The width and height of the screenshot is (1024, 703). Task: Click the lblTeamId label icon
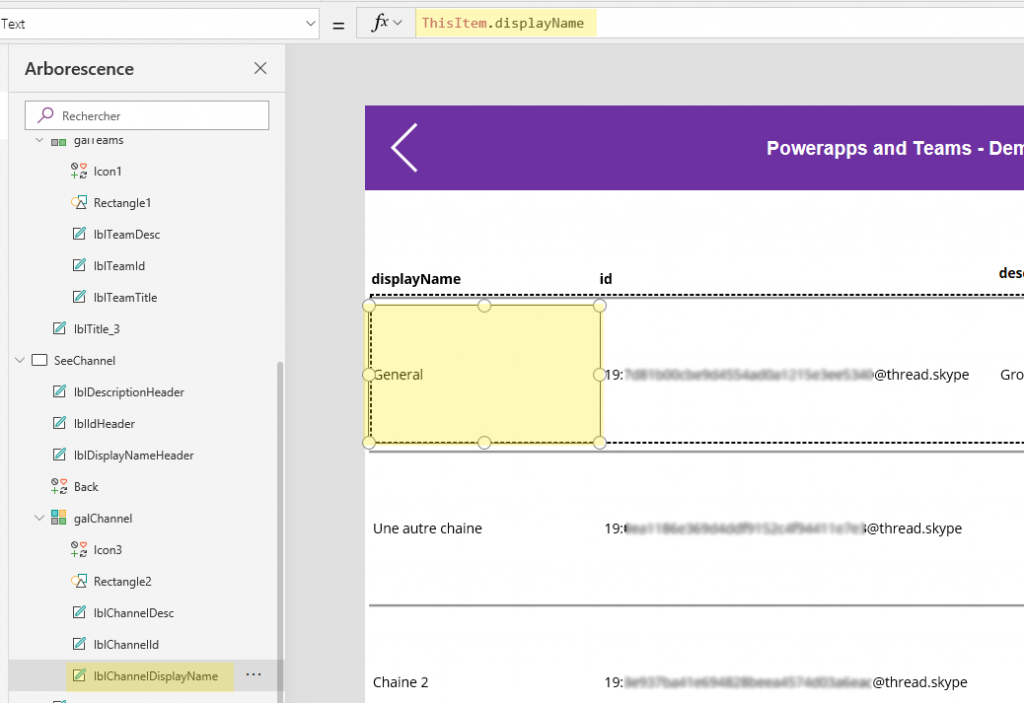tap(78, 265)
